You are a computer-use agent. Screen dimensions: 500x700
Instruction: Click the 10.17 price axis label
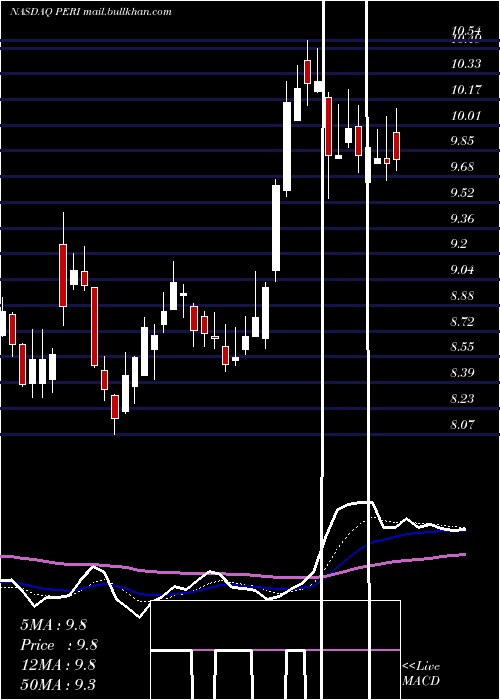(466, 90)
